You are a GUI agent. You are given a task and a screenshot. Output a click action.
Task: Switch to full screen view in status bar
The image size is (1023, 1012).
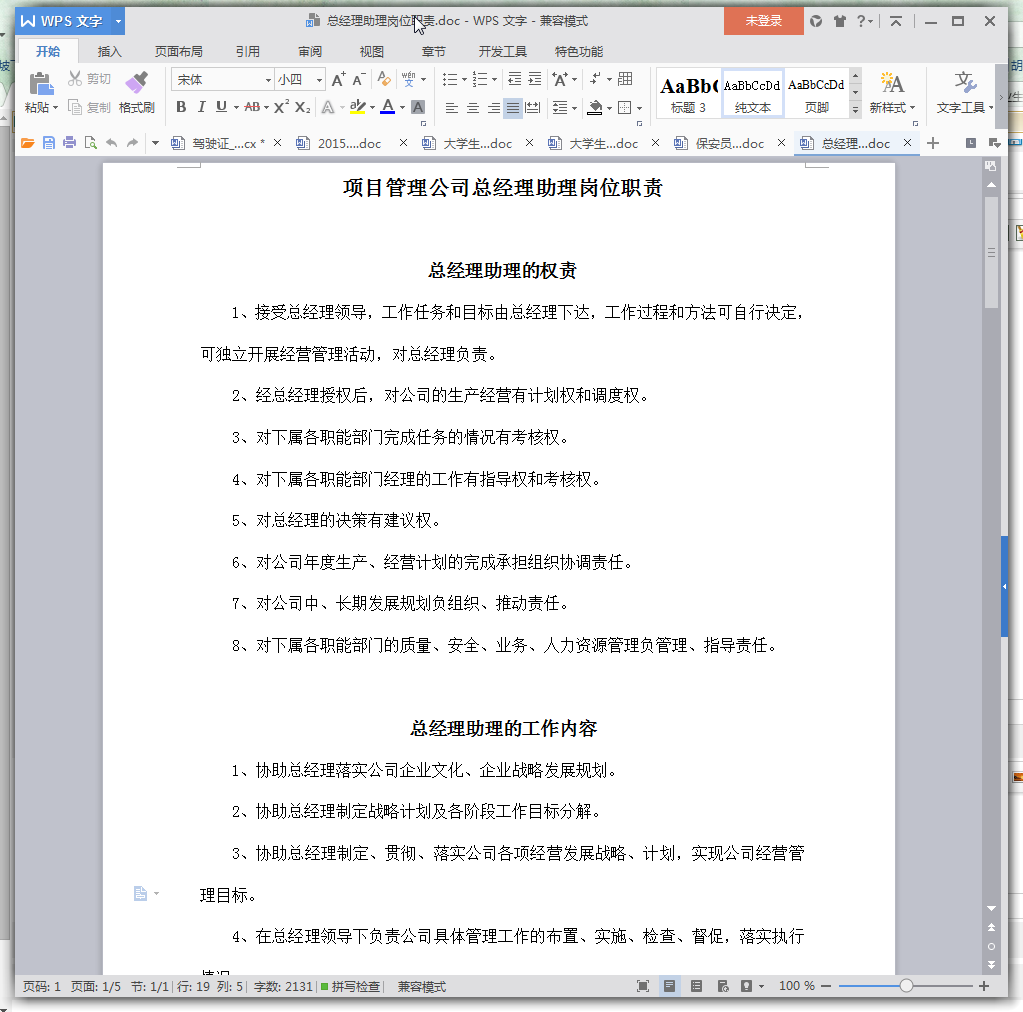(643, 986)
